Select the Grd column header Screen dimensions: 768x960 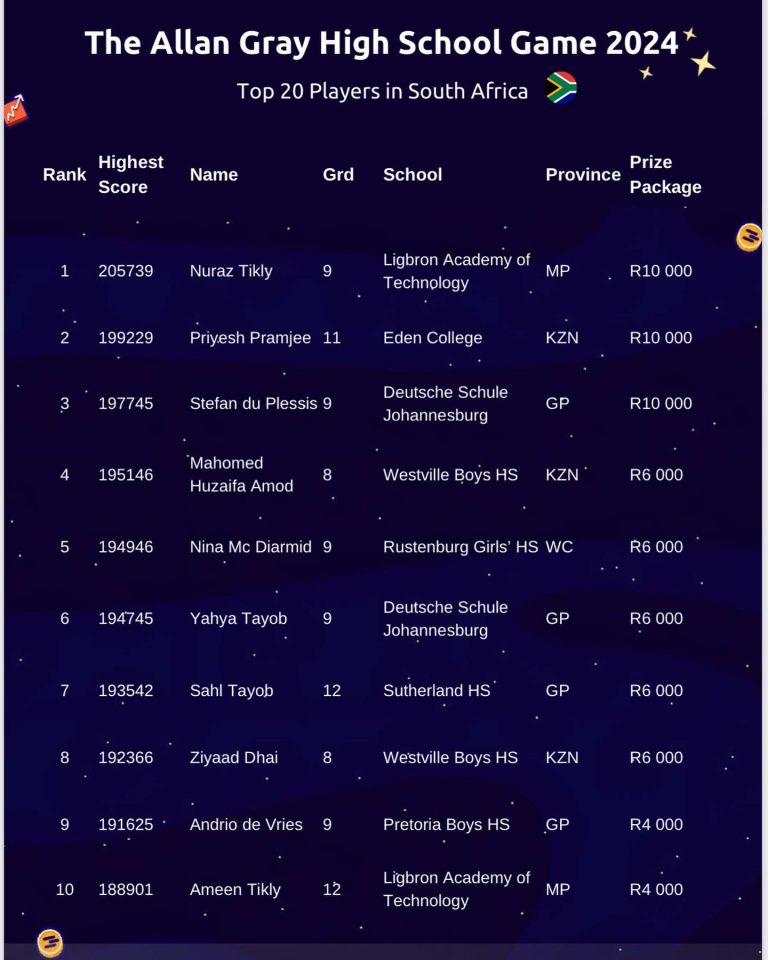(338, 174)
